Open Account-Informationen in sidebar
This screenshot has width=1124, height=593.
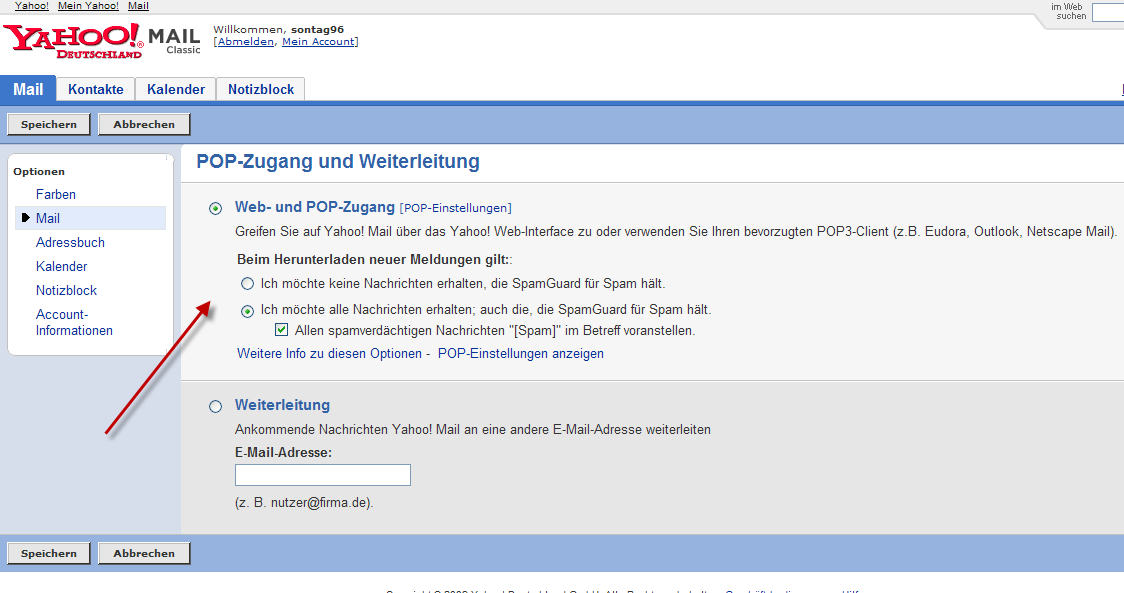click(75, 323)
